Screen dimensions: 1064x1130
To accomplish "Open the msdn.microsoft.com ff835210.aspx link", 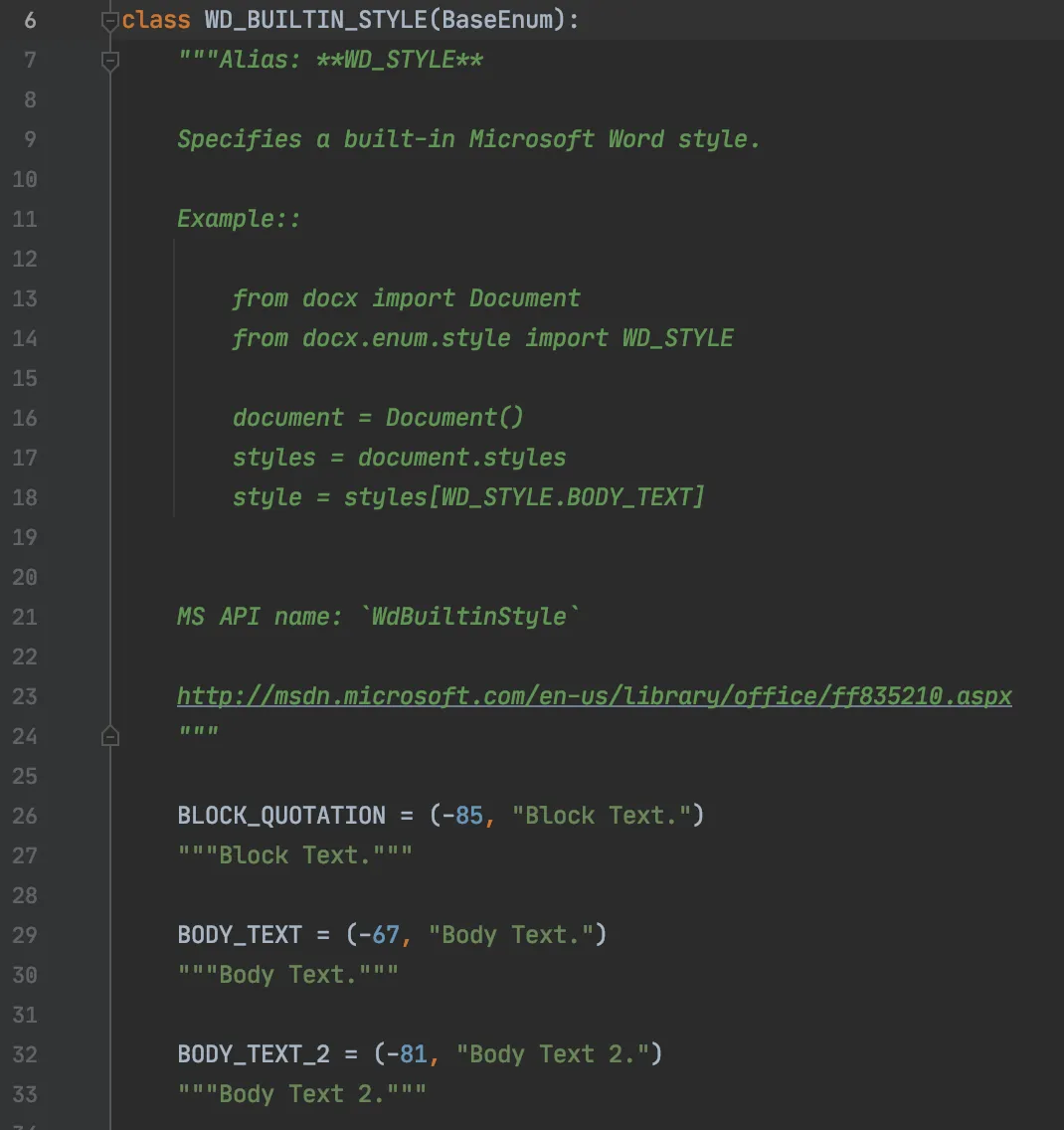I will [x=595, y=696].
